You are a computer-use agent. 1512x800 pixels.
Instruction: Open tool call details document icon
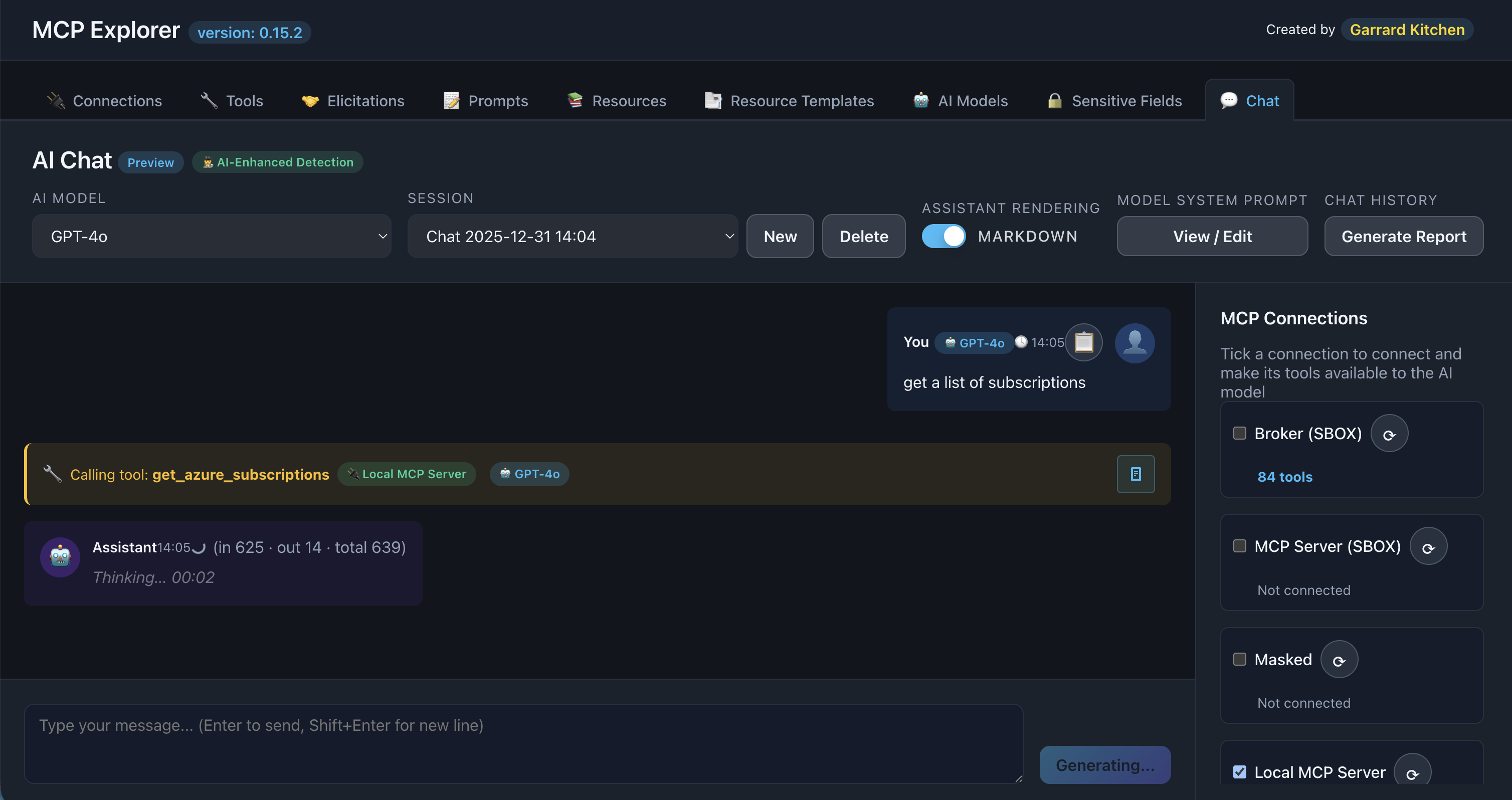point(1135,474)
